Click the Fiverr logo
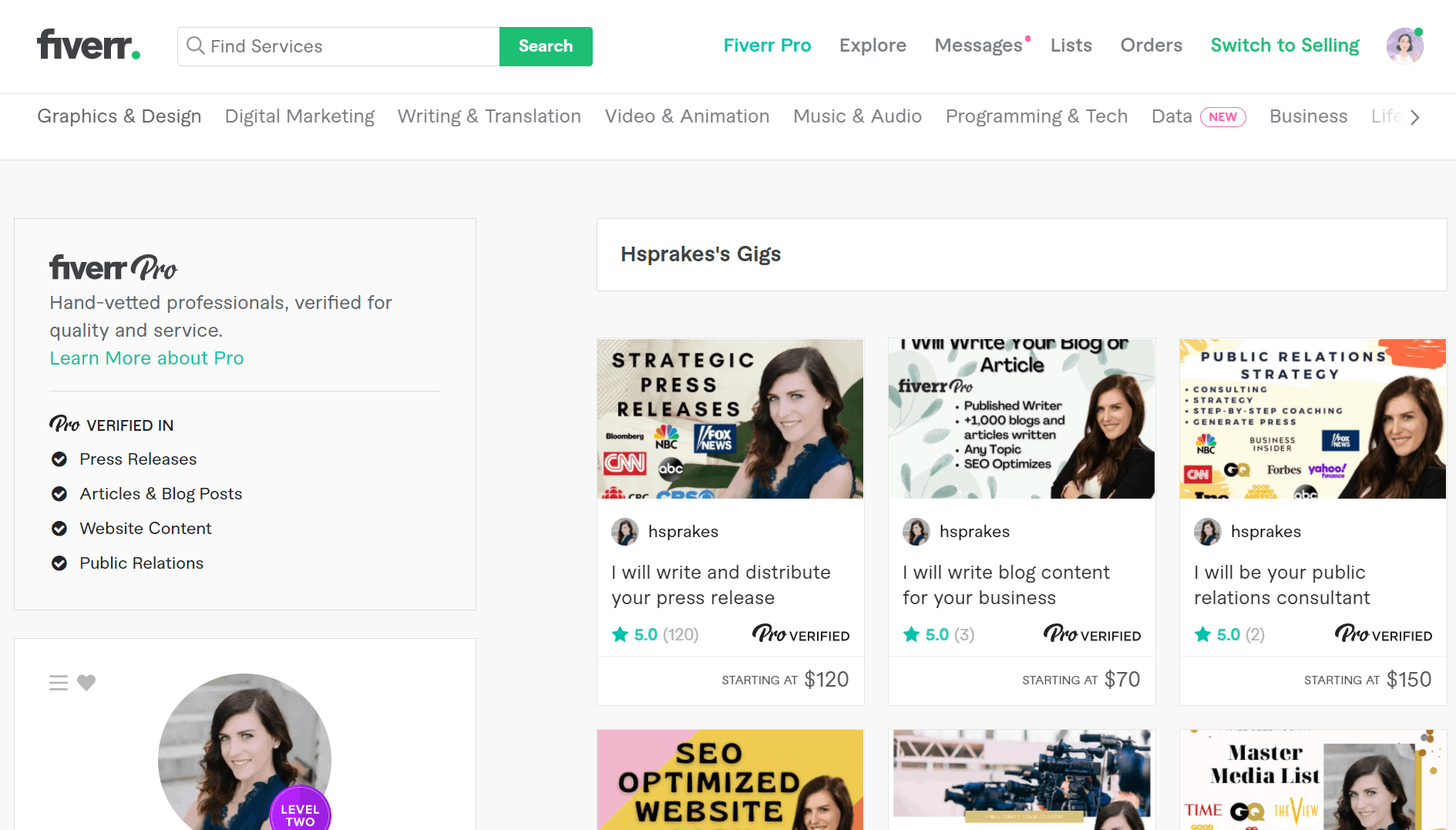The image size is (1456, 830). coord(89,45)
